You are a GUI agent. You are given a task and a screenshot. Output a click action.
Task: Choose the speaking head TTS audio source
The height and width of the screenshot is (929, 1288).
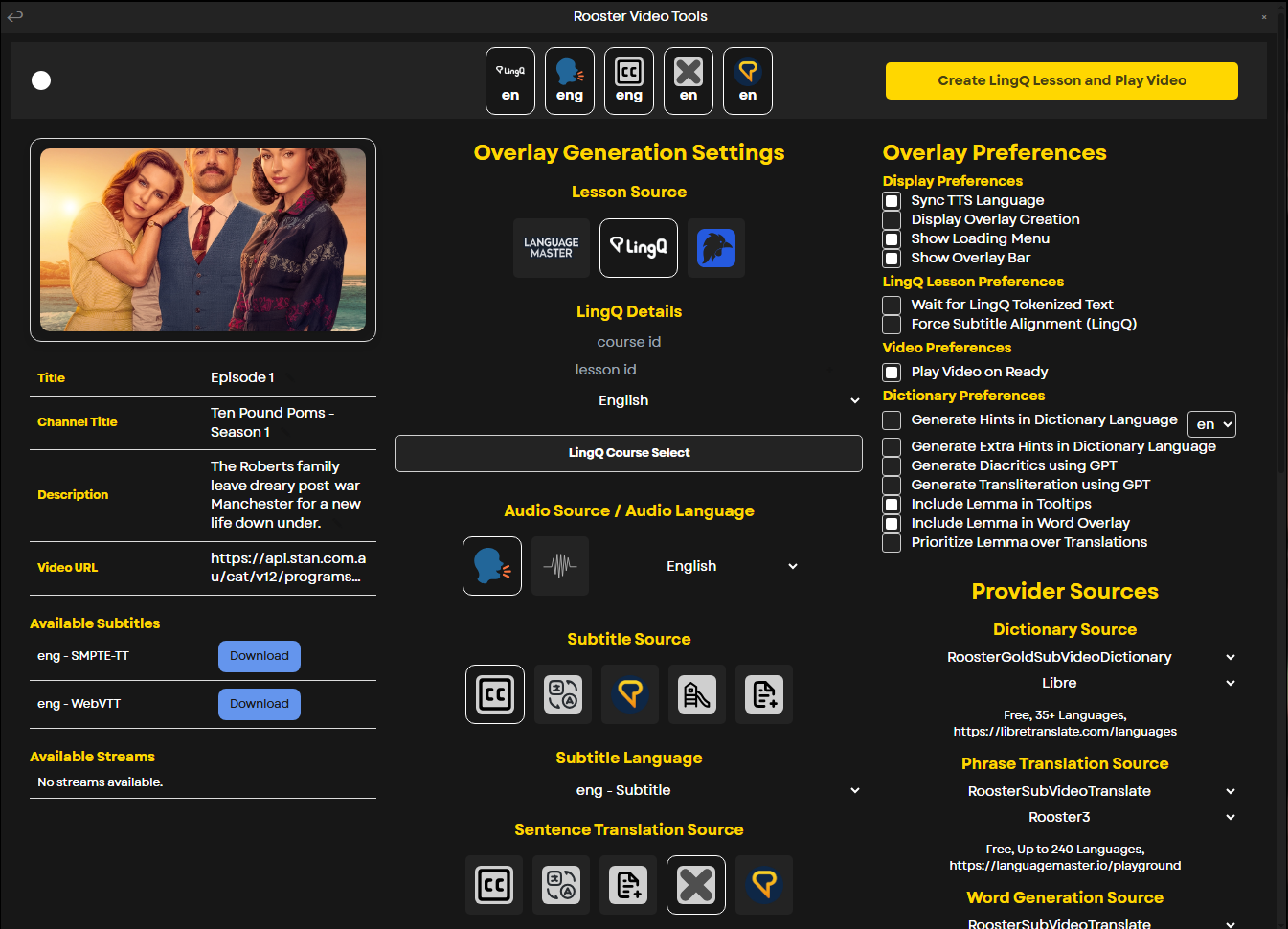tap(492, 566)
